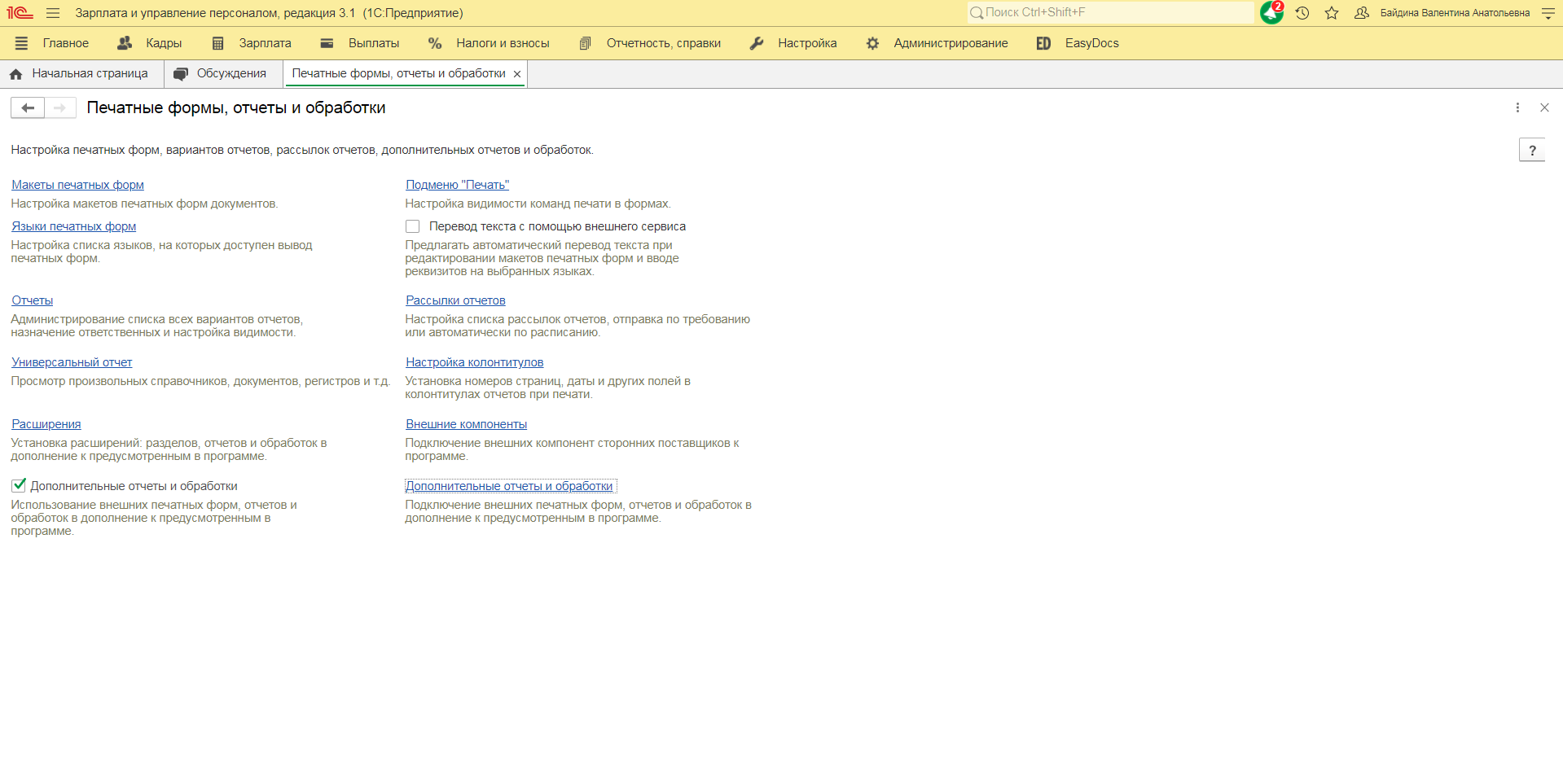
Task: Open the Зарплата menu
Action: click(x=264, y=43)
